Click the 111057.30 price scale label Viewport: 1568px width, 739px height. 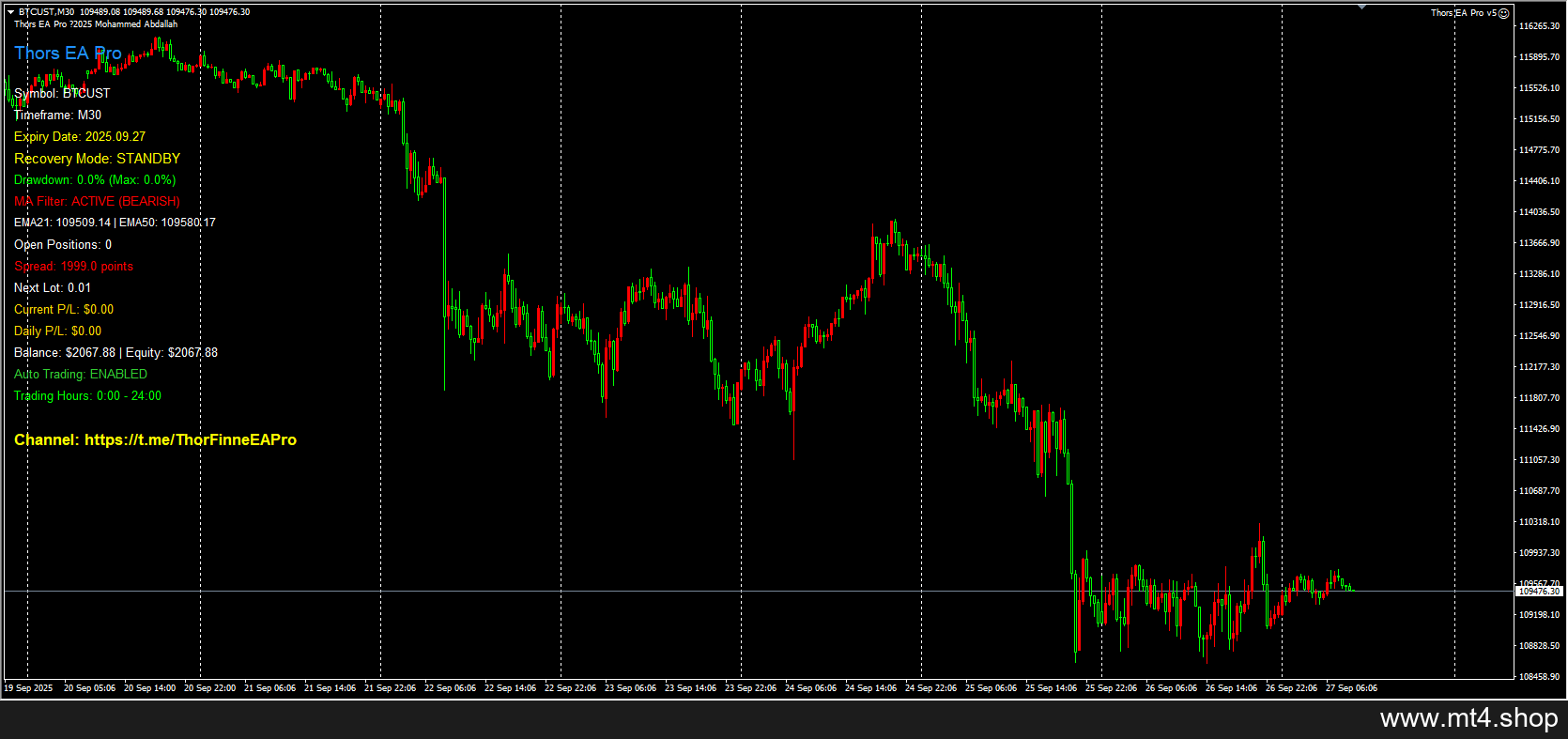tap(1539, 460)
